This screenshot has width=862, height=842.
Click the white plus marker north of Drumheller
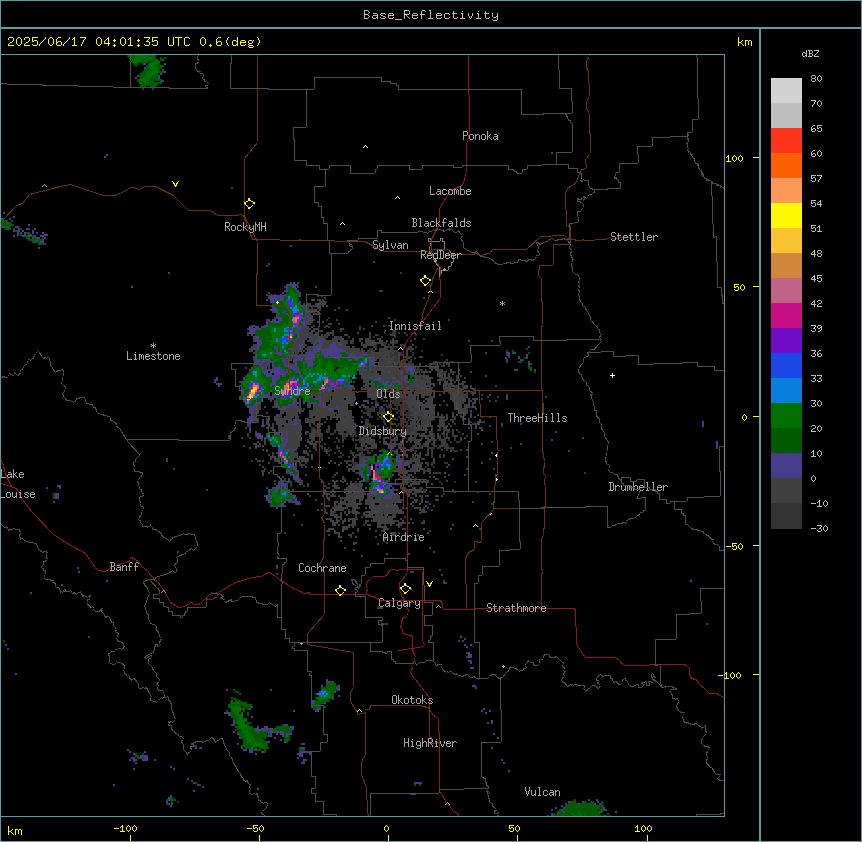[612, 375]
